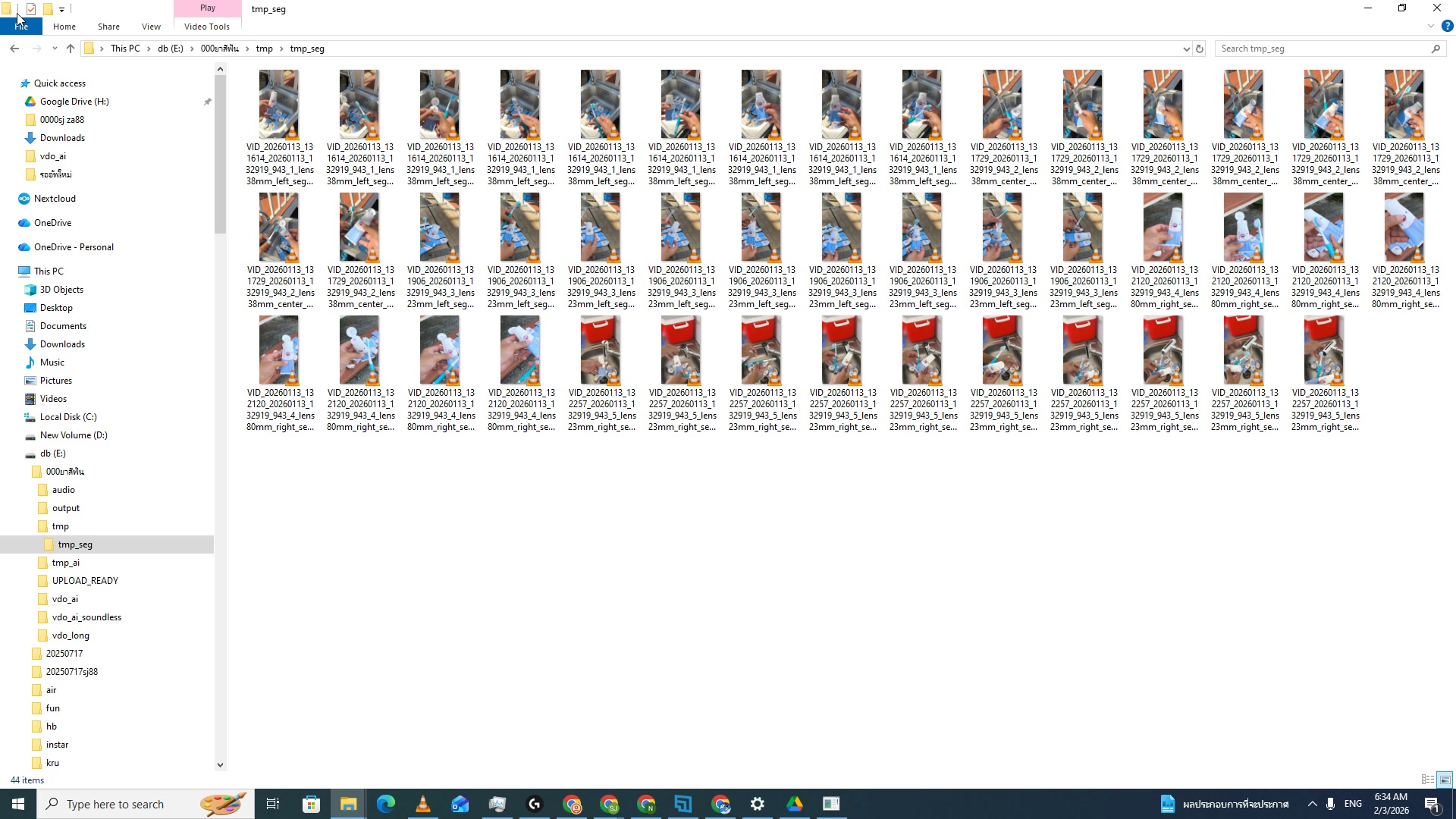Click the Up one level arrow
This screenshot has width=1456, height=819.
coord(71,49)
